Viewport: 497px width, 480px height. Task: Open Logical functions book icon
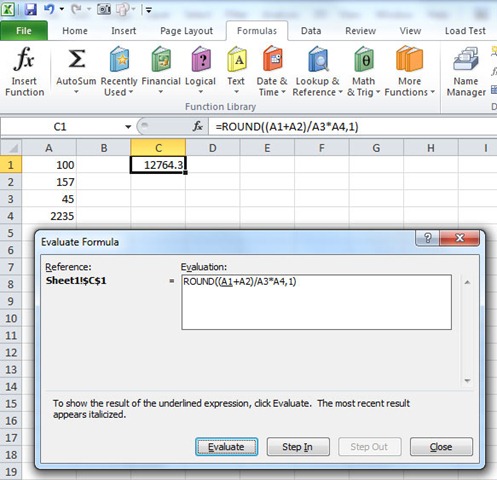201,59
